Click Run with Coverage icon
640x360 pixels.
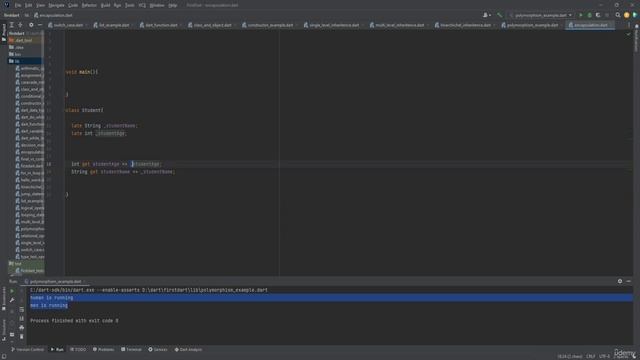tap(598, 15)
